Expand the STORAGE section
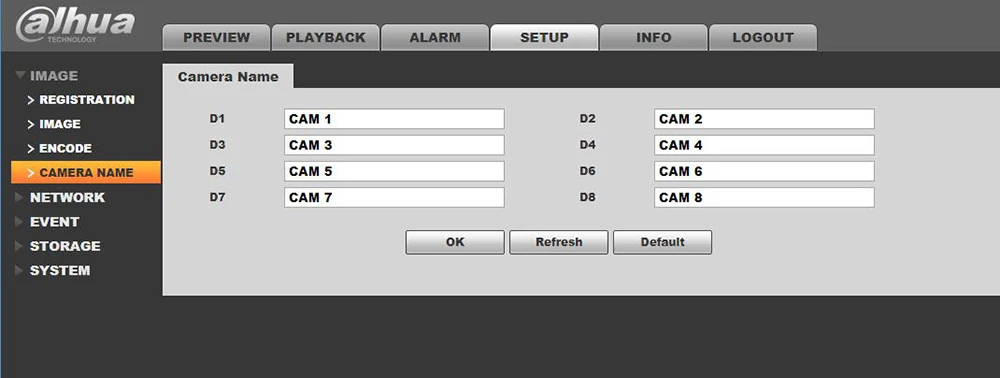Image resolution: width=1000 pixels, height=378 pixels. pos(64,246)
